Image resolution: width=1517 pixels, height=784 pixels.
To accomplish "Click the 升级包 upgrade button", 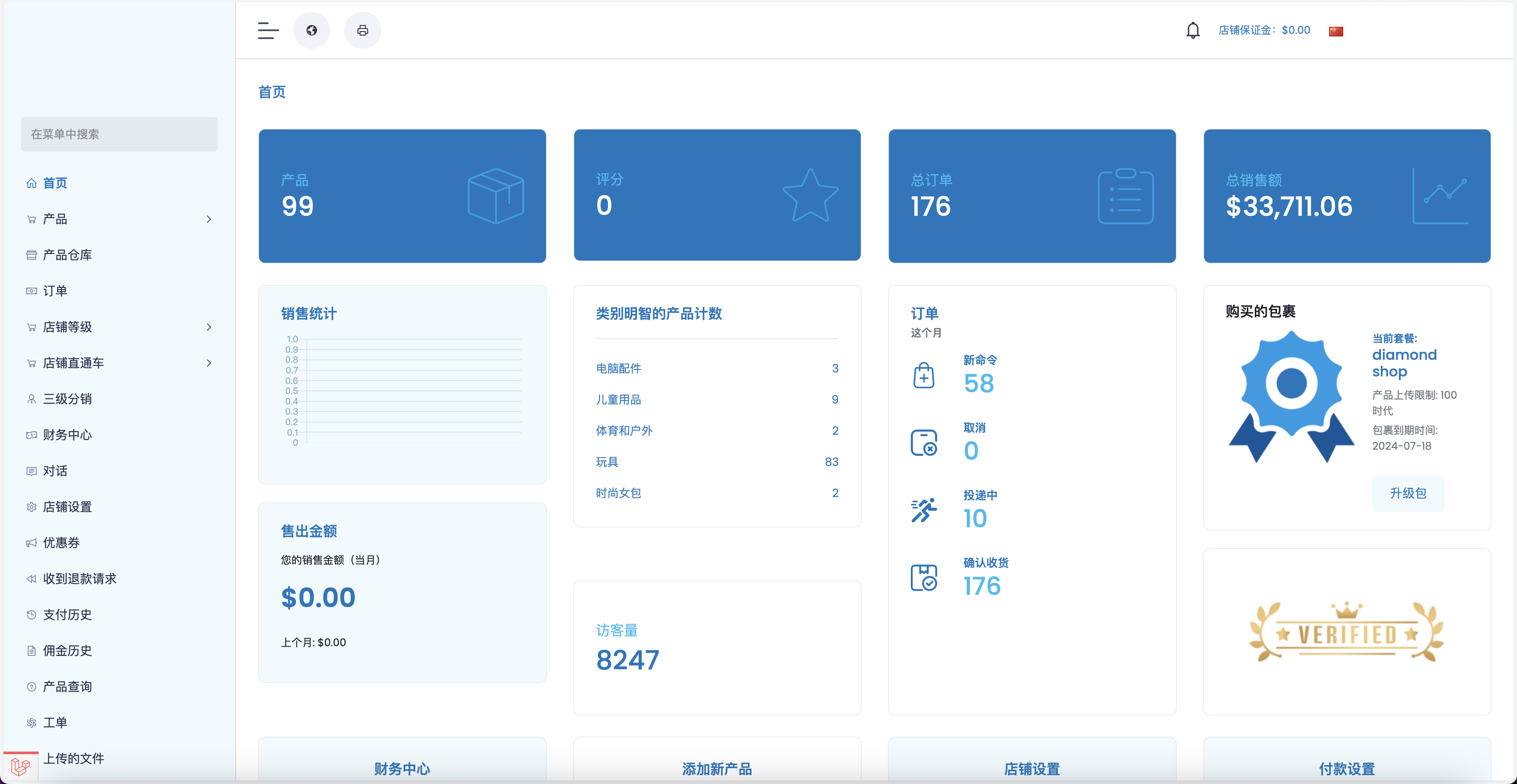I will (x=1408, y=494).
